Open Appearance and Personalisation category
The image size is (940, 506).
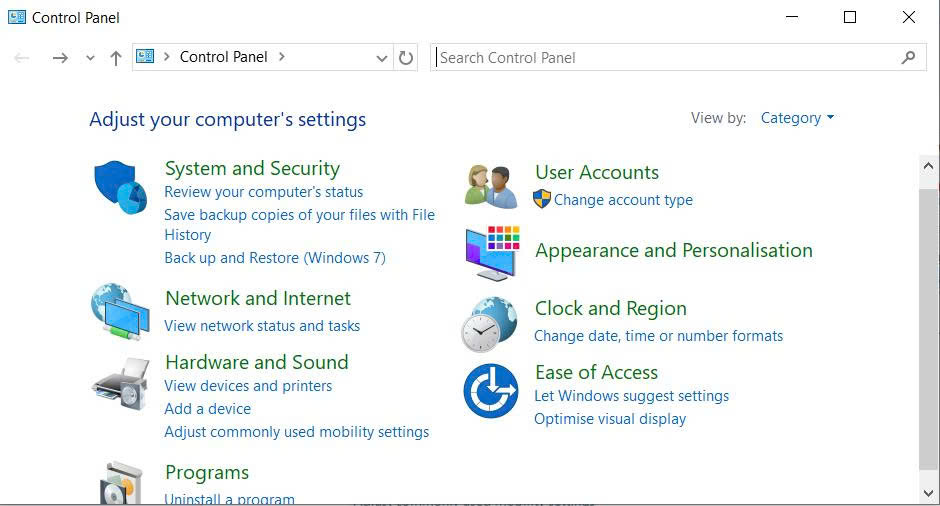point(674,251)
